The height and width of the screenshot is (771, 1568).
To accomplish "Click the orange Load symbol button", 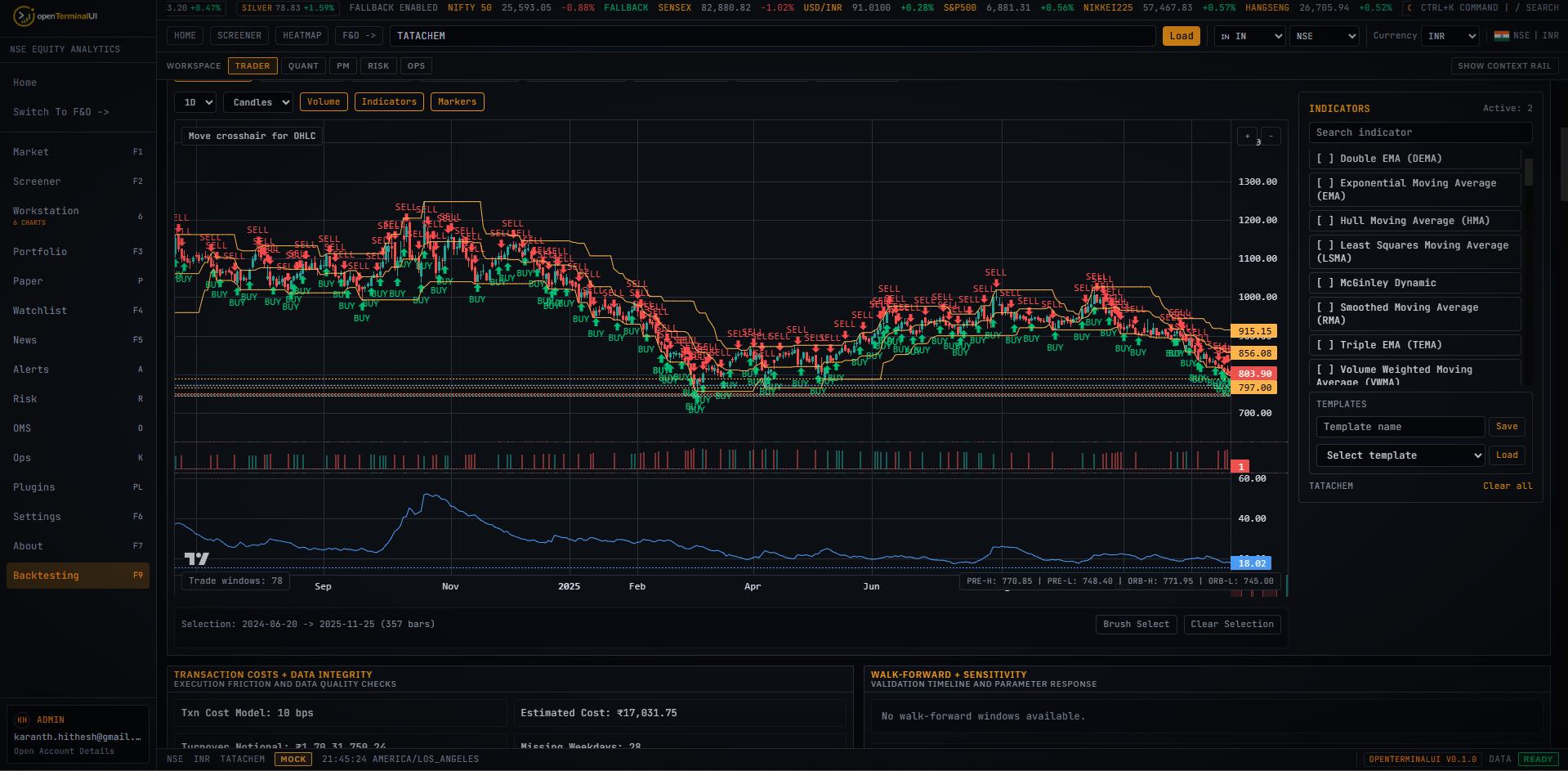I will coord(1181,36).
